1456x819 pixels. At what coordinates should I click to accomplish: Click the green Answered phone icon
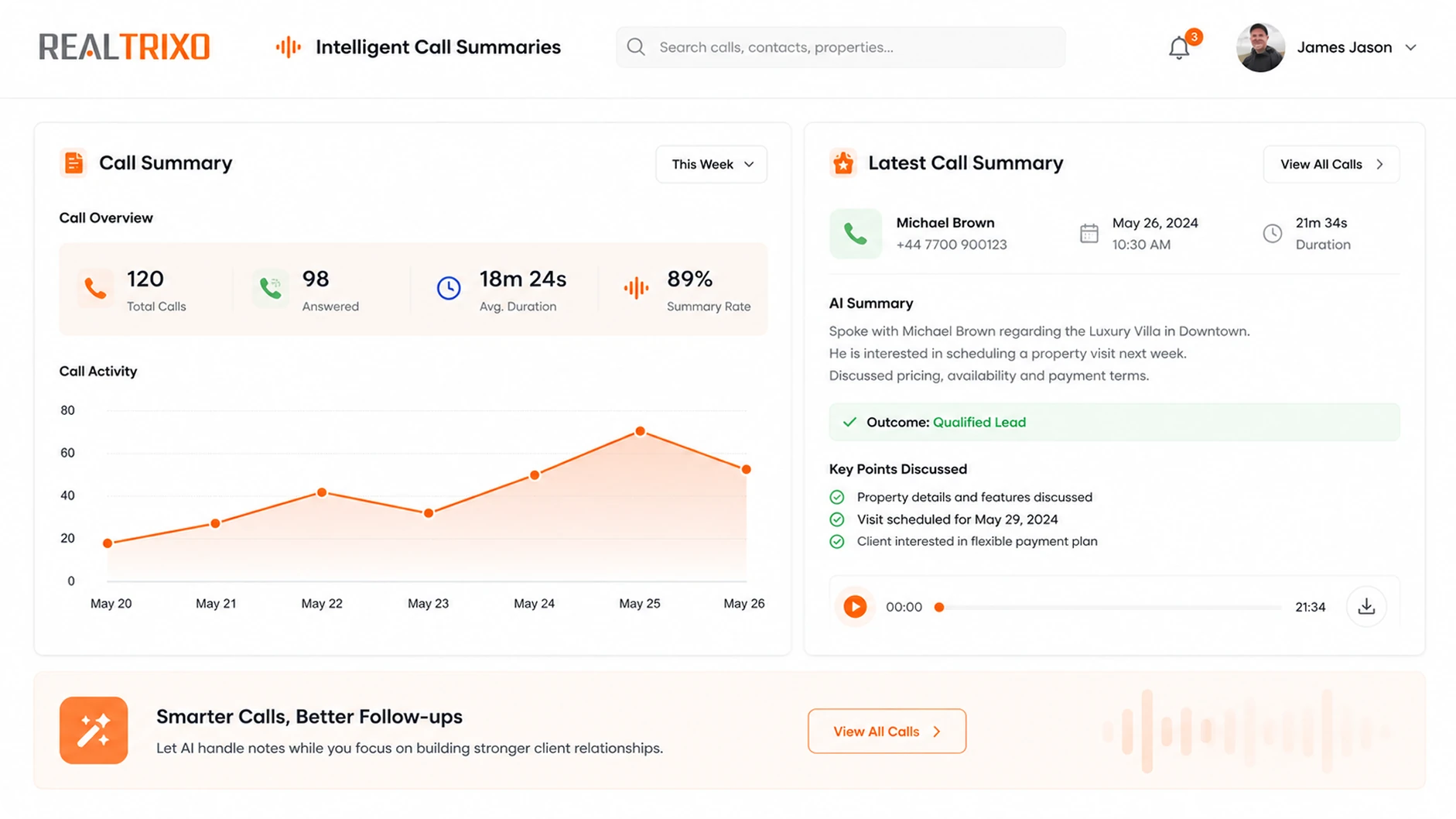pyautogui.click(x=270, y=289)
